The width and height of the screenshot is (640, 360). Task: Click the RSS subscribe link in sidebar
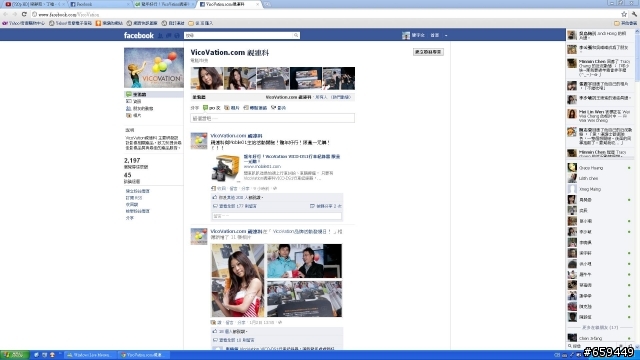click(x=134, y=198)
